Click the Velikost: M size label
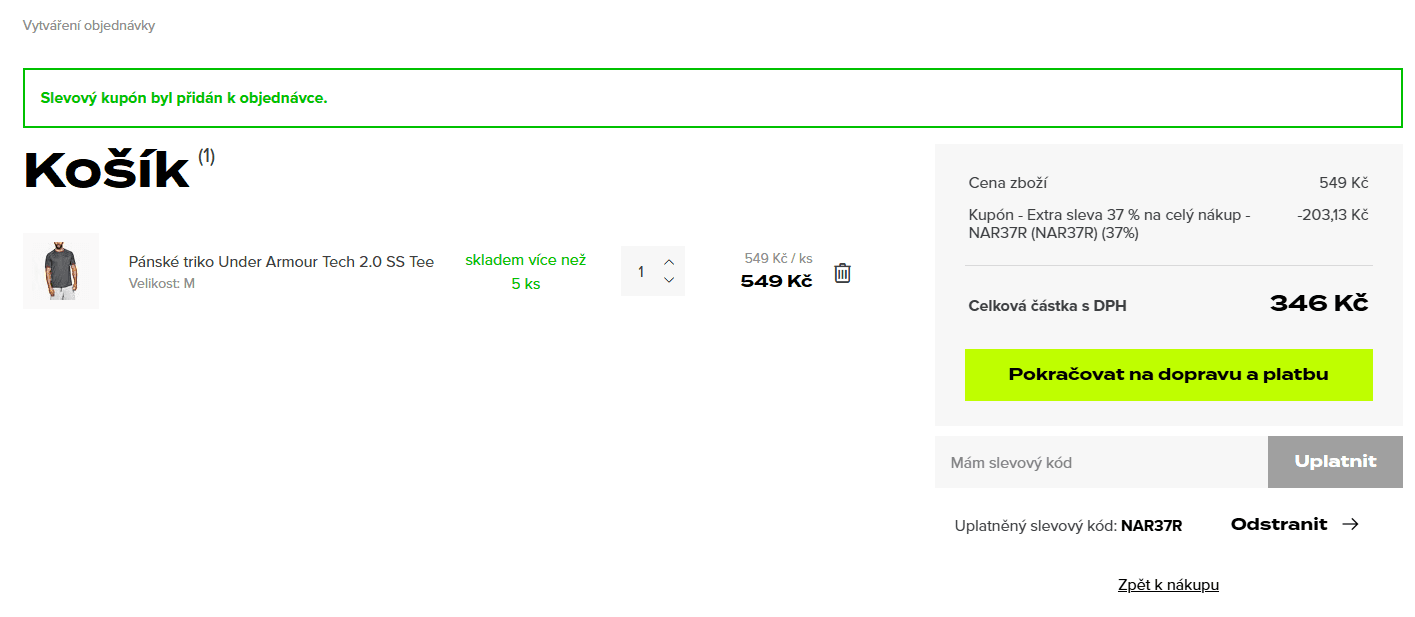This screenshot has height=617, width=1415. [161, 284]
